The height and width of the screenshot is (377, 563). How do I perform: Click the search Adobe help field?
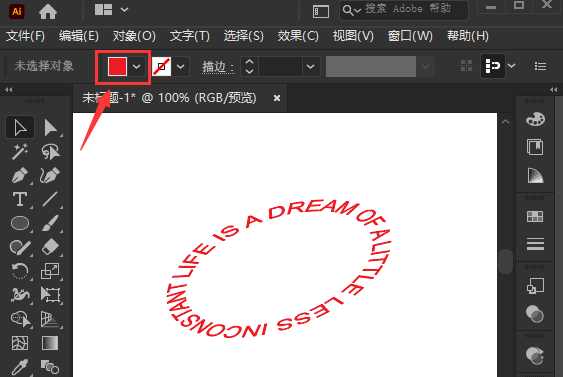coord(404,10)
